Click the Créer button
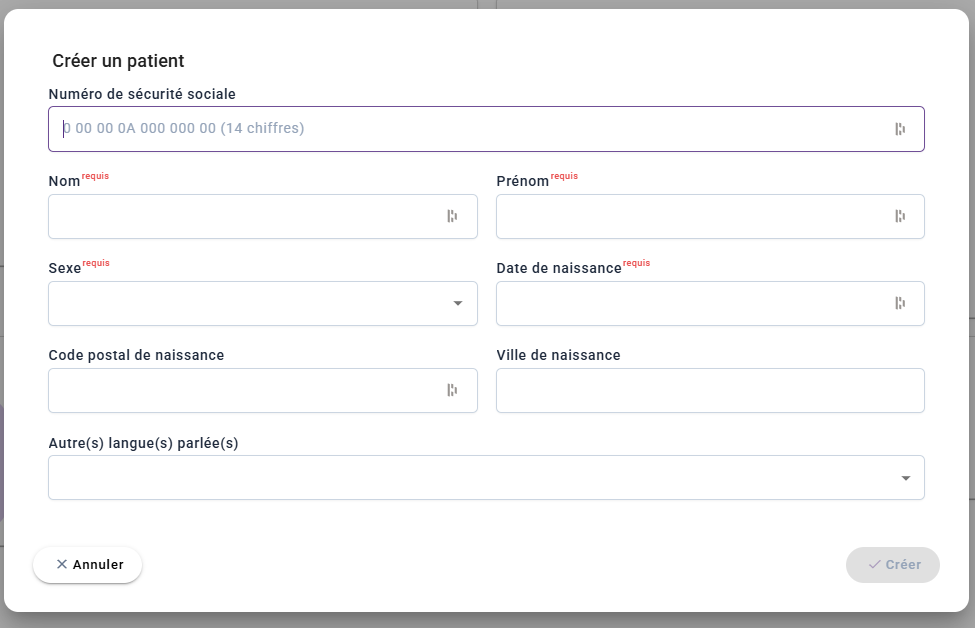 click(892, 565)
